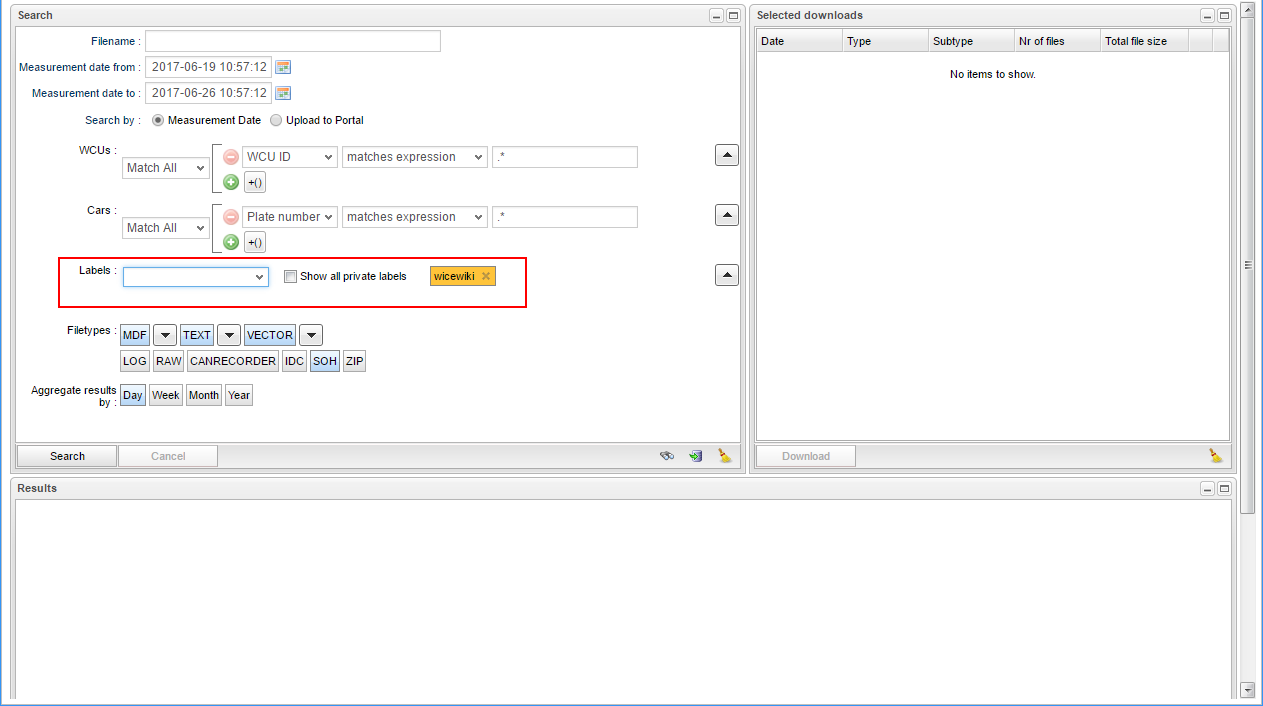Viewport: 1263px width, 706px height.
Task: Open the WCU ID field dropdown
Action: 290,157
